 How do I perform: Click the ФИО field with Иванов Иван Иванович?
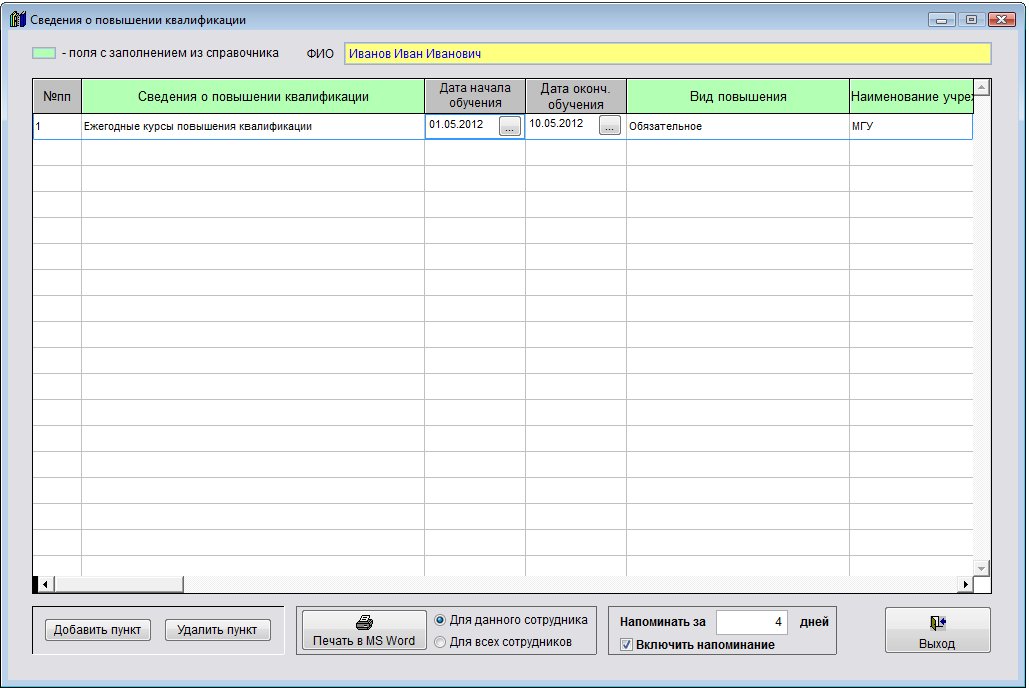click(x=667, y=54)
